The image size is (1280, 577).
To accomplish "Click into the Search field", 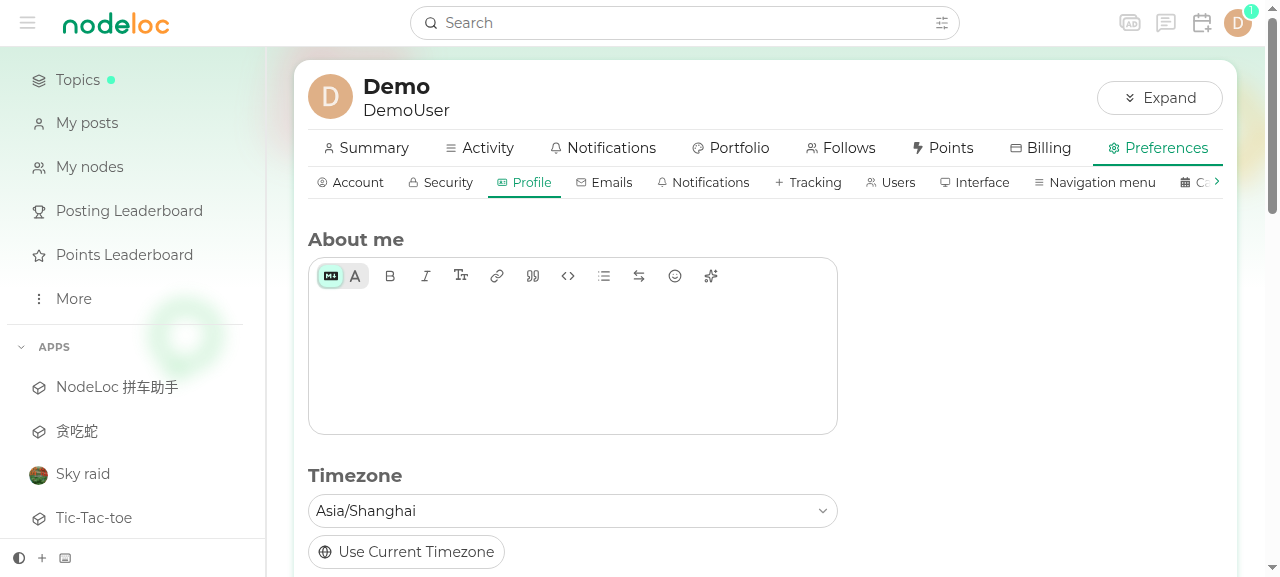I will click(685, 23).
